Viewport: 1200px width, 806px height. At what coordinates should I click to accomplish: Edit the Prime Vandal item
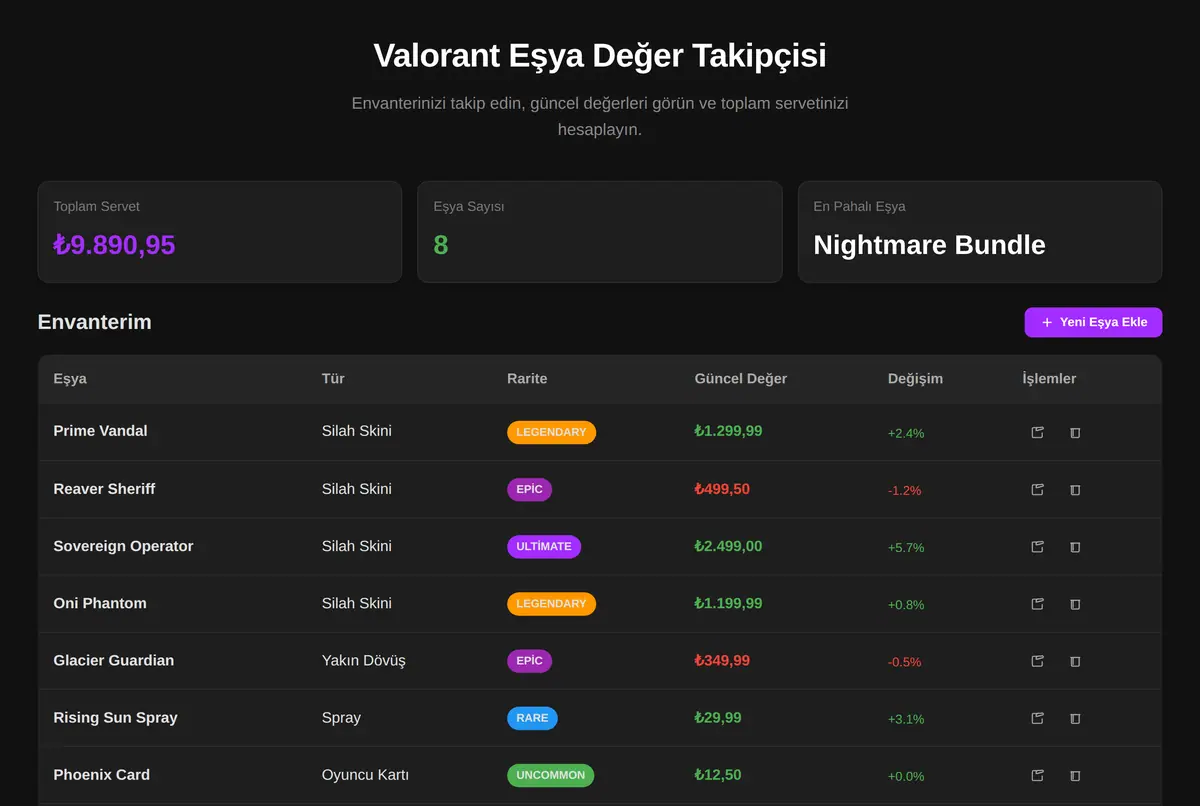point(1037,433)
